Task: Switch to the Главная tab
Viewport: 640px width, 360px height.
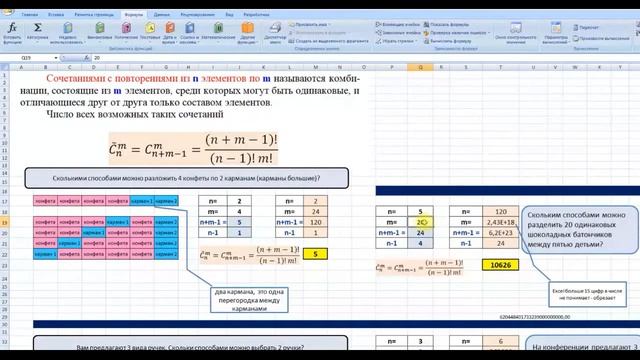Action: [29, 15]
